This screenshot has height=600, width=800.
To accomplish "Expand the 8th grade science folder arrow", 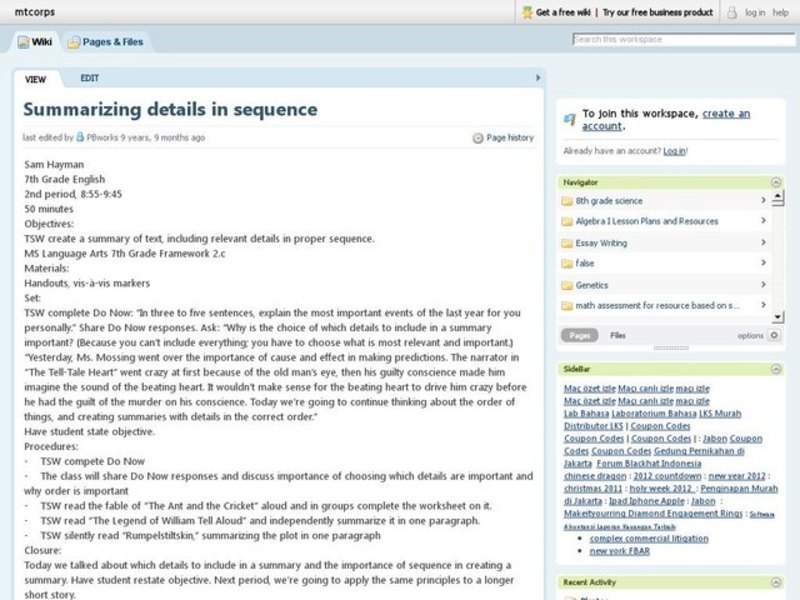I will click(x=764, y=201).
